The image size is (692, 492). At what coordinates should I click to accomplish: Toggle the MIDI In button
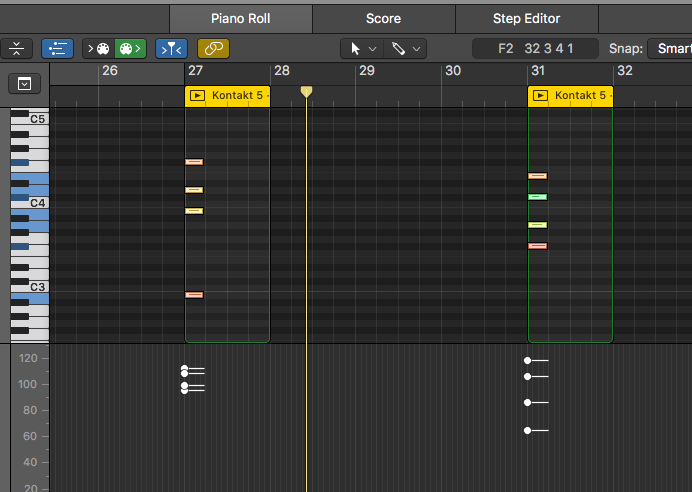pos(98,49)
